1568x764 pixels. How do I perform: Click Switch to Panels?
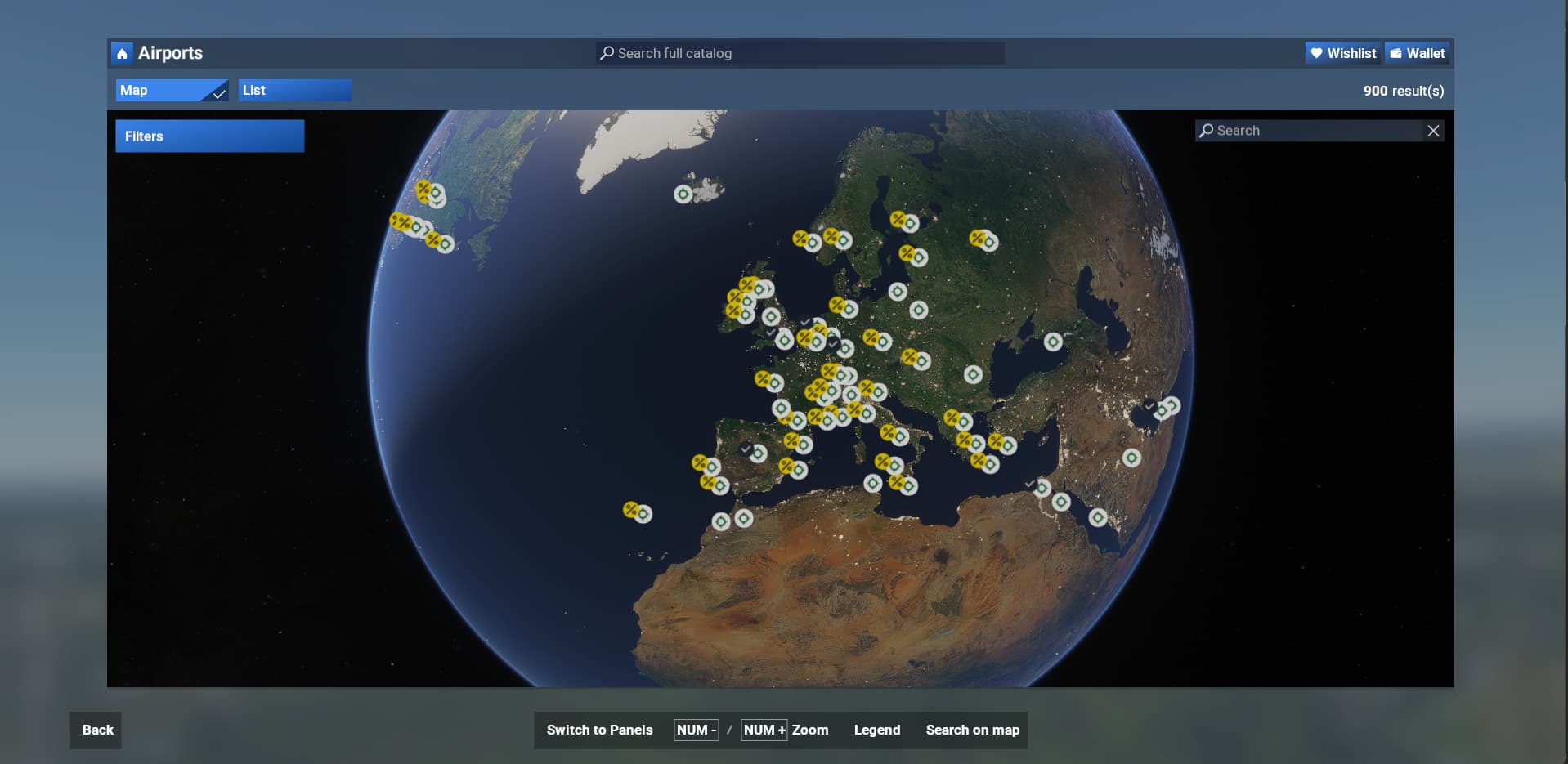coord(599,730)
